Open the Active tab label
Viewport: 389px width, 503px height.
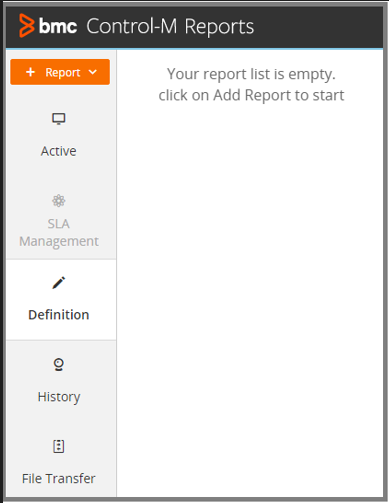59,151
